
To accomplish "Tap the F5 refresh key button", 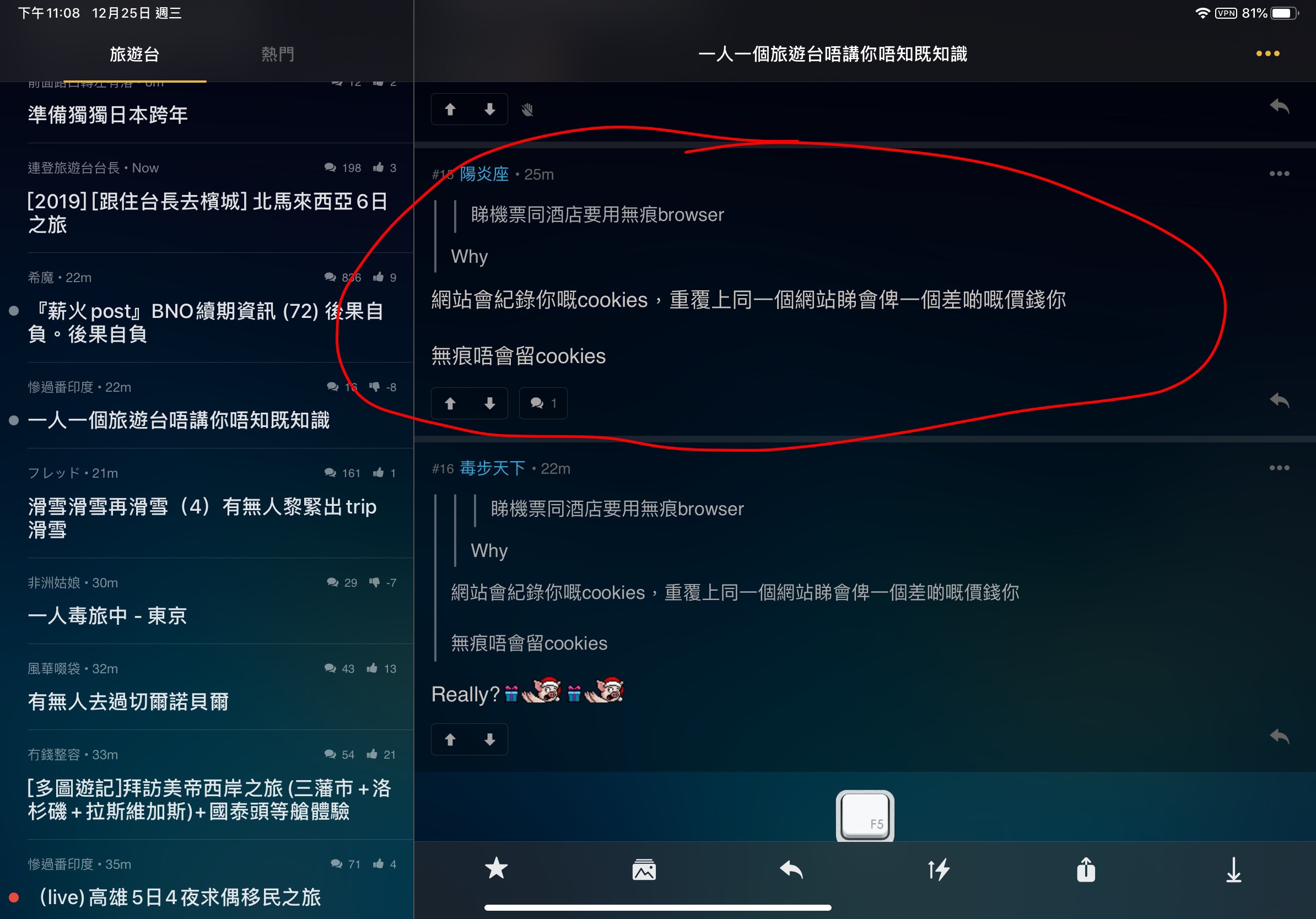I will tap(865, 817).
